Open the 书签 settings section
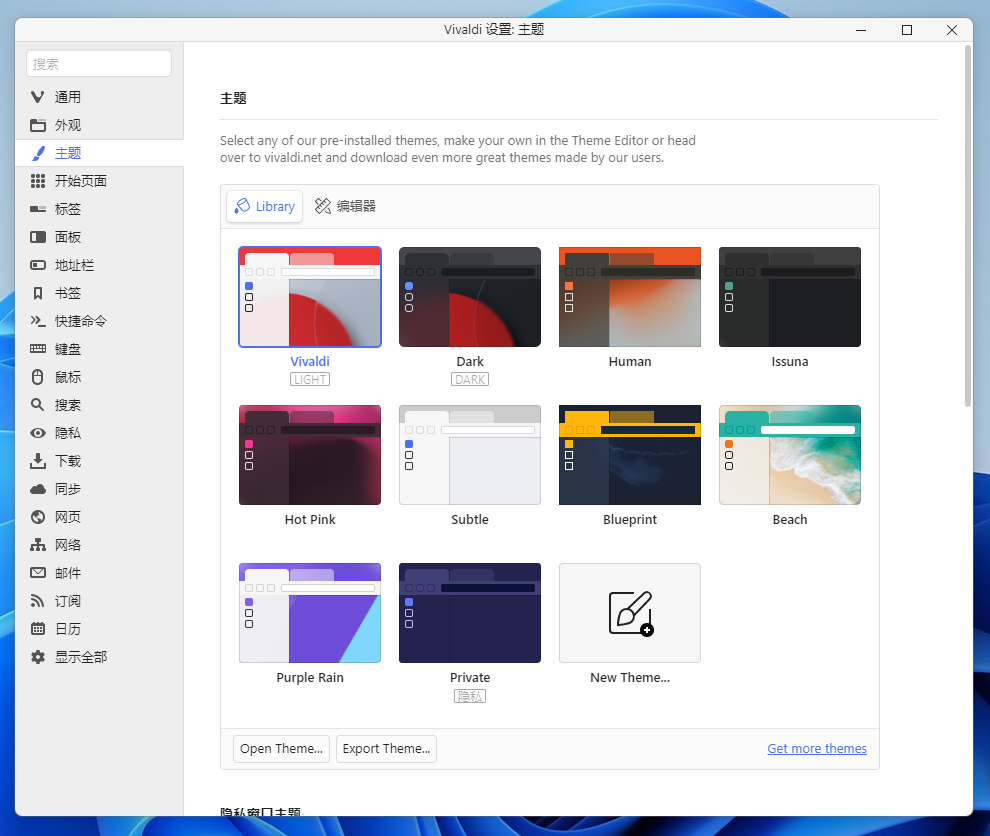This screenshot has height=836, width=990. coord(99,293)
